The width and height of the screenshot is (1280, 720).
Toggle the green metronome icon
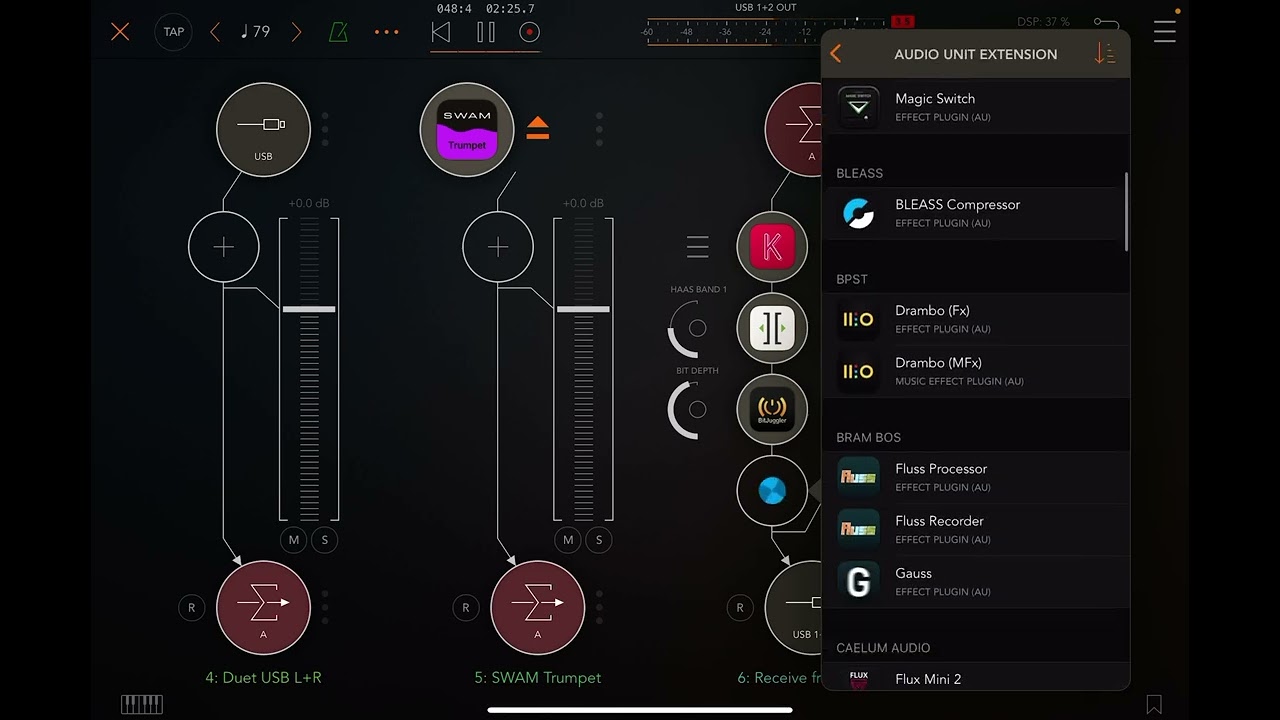click(x=338, y=32)
